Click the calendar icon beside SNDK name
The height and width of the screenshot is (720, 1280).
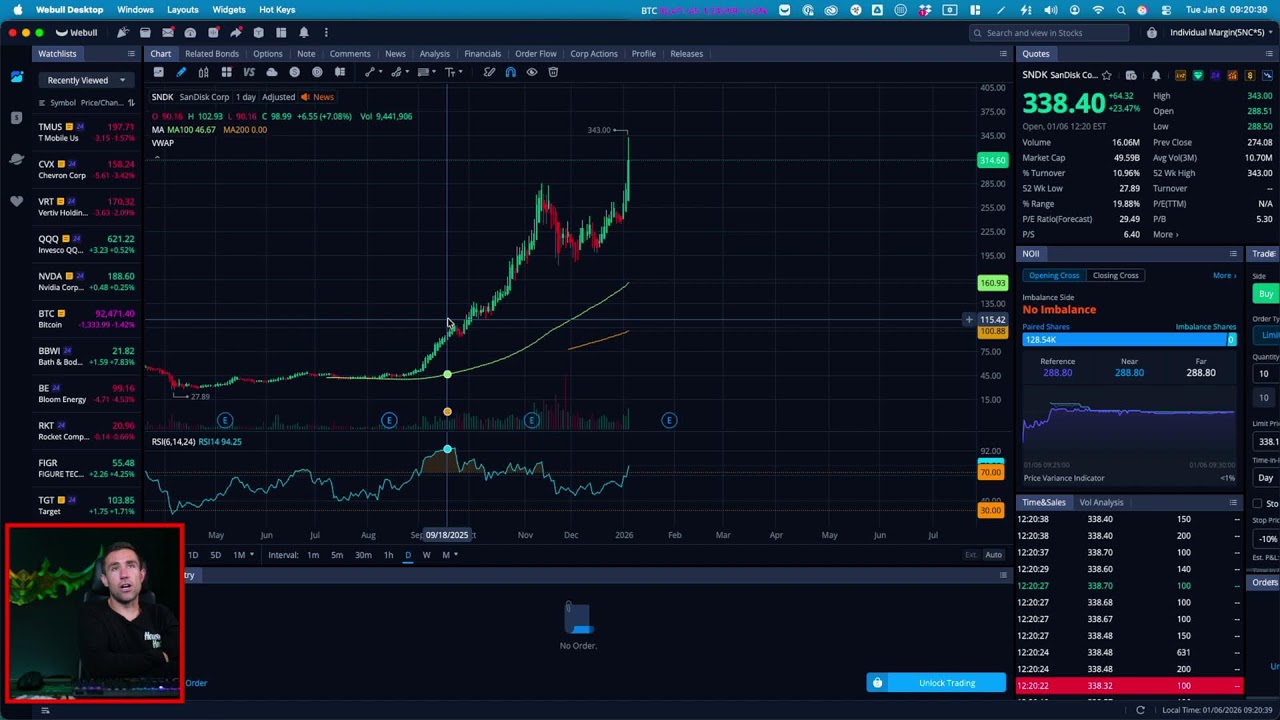1131,75
